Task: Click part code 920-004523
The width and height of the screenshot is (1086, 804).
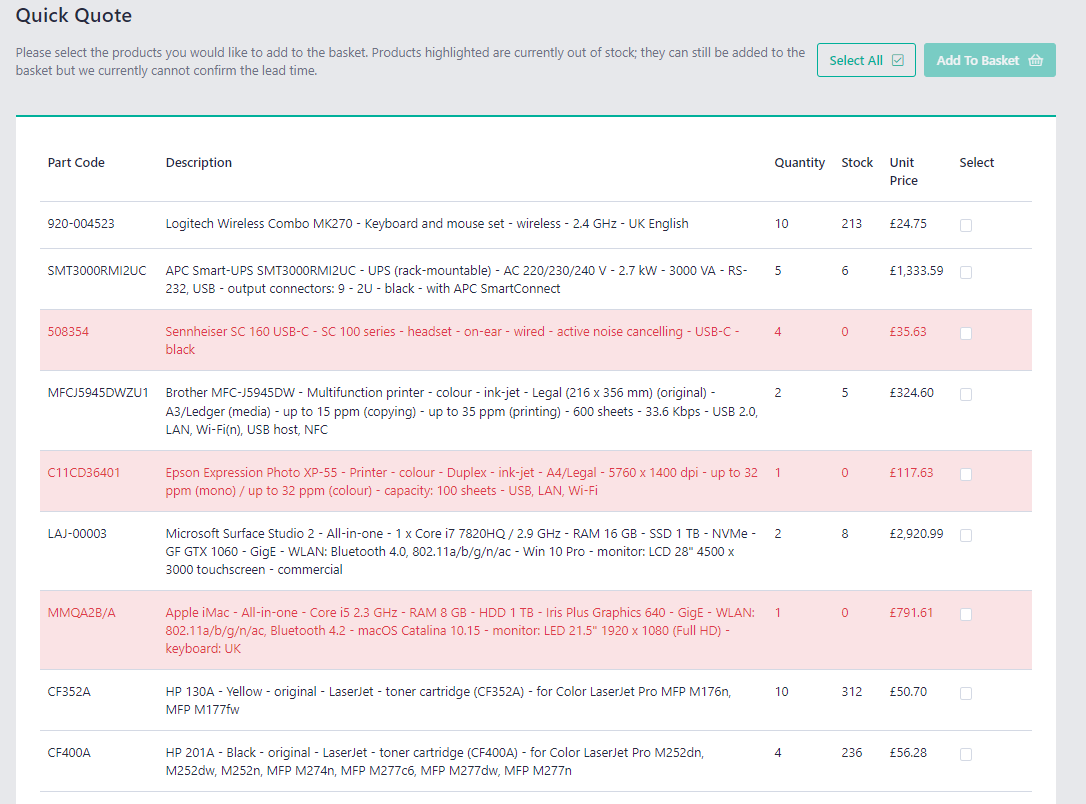Action: 81,224
